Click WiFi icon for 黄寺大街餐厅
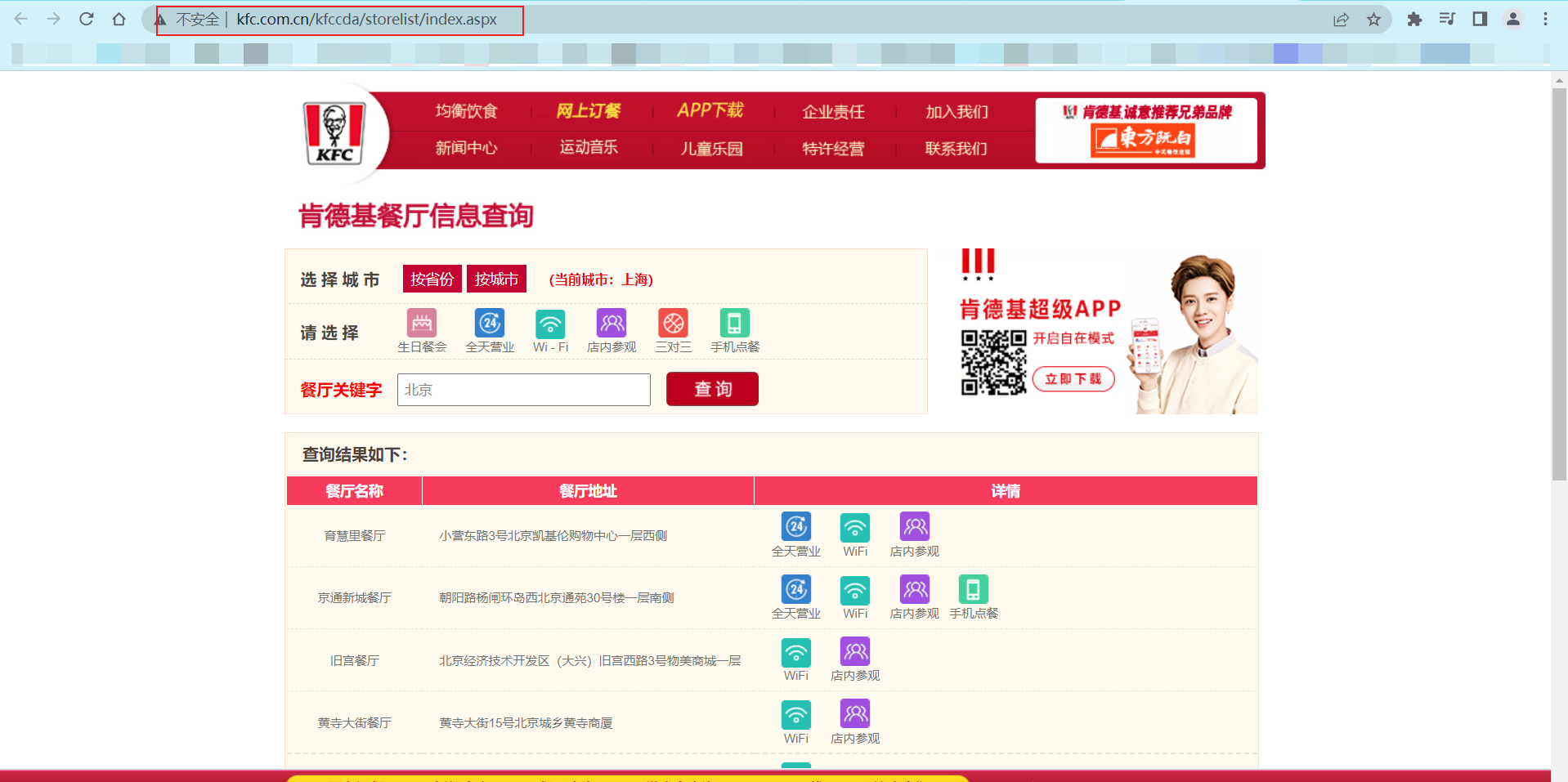 click(796, 714)
